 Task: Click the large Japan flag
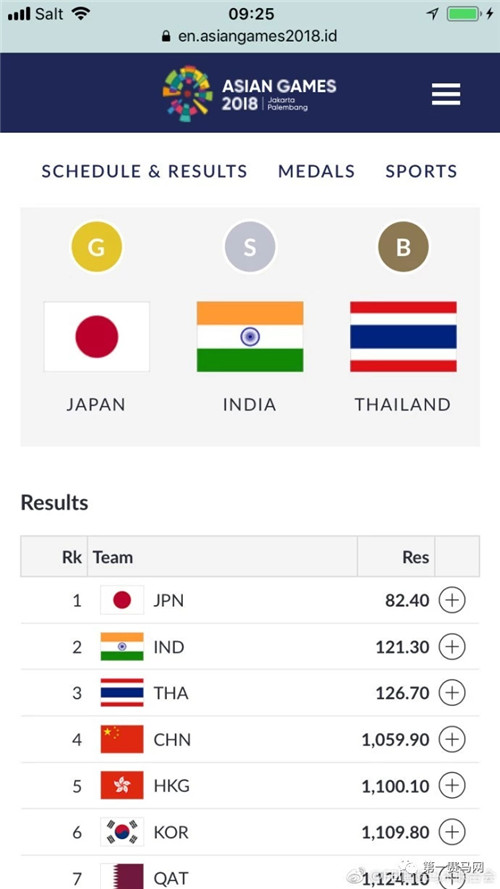[x=97, y=337]
